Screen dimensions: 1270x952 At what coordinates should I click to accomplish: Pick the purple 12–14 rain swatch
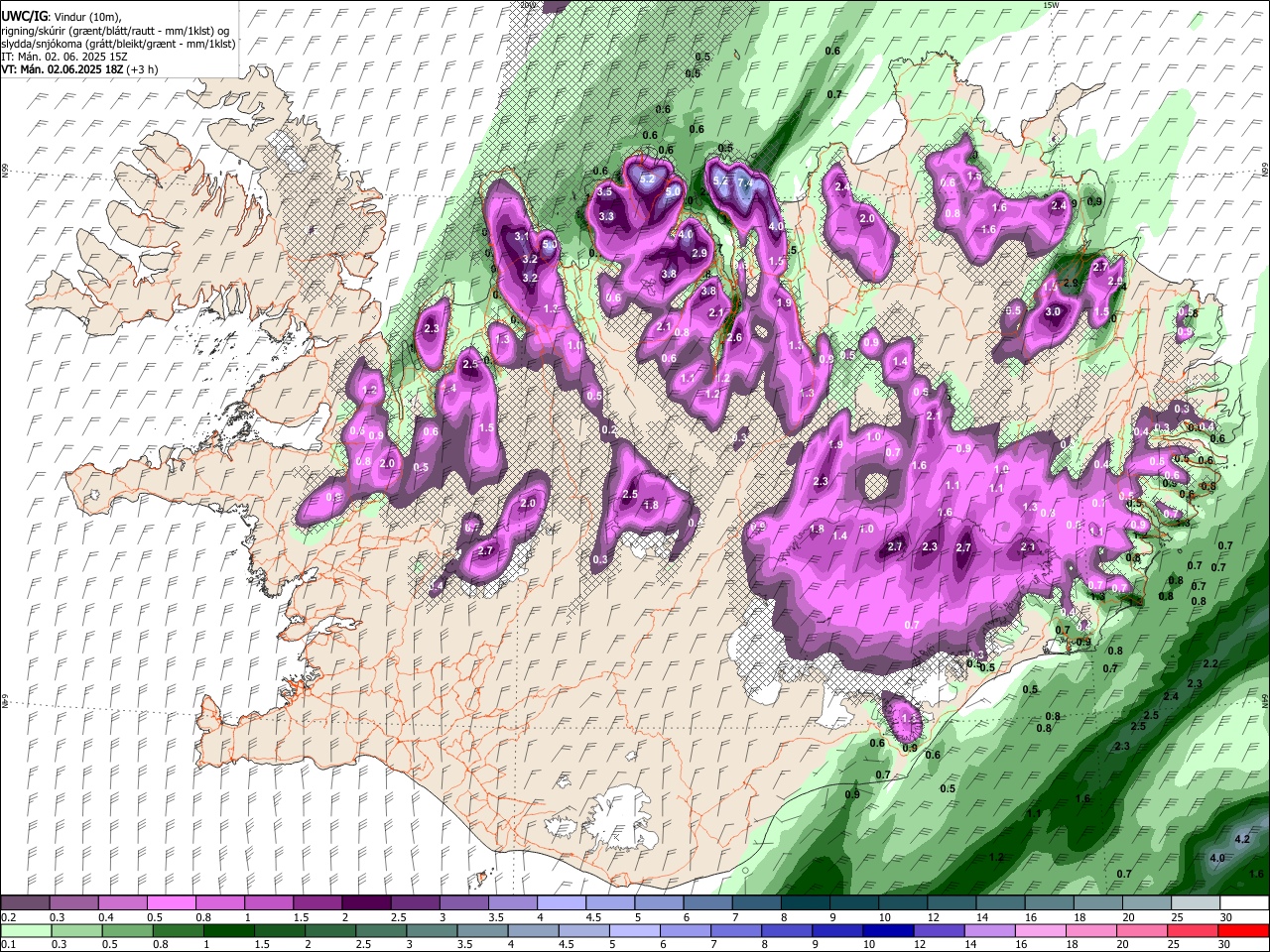938,930
